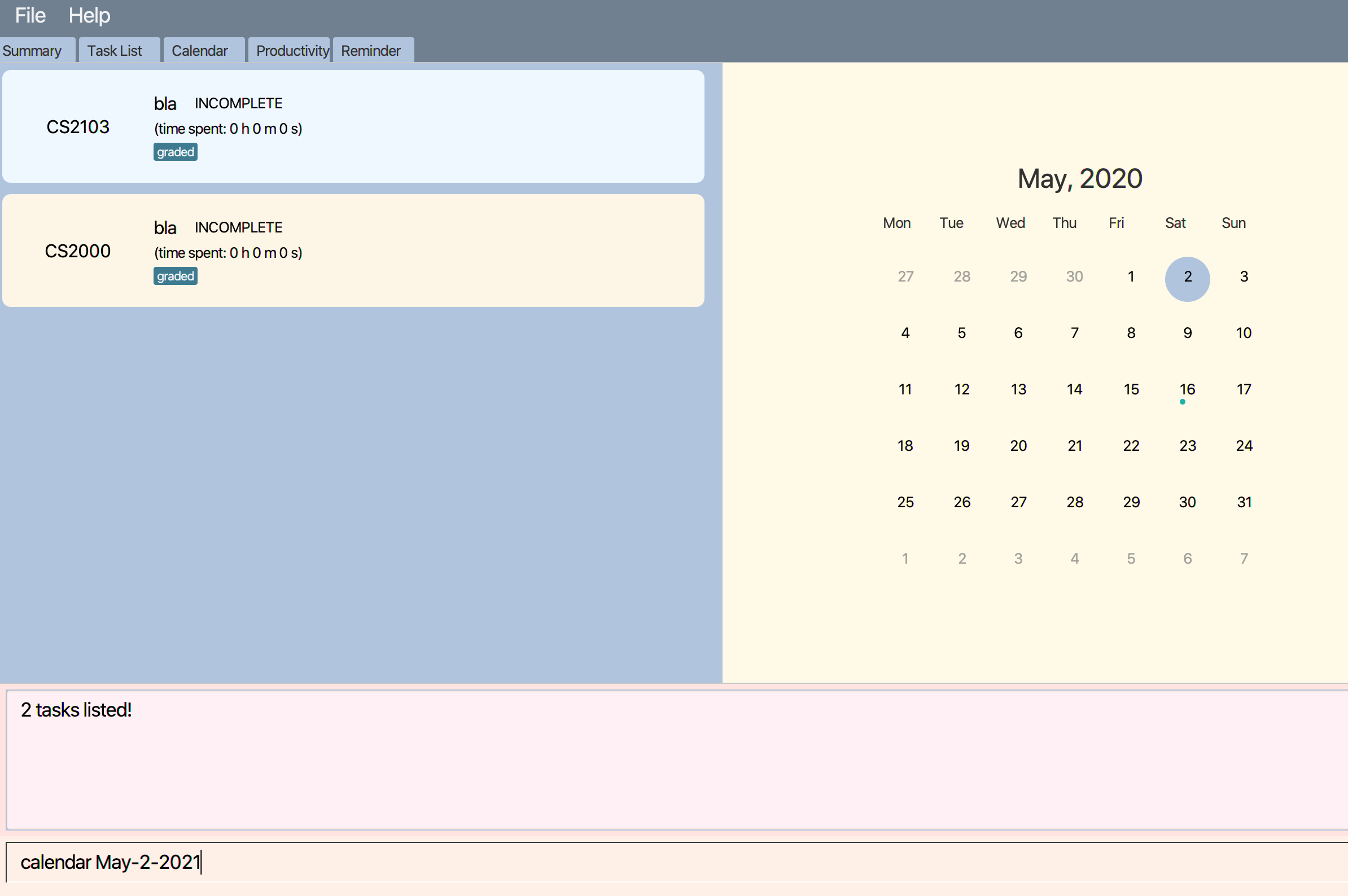The image size is (1348, 896).
Task: Go to the Productivity tab
Action: 291,51
